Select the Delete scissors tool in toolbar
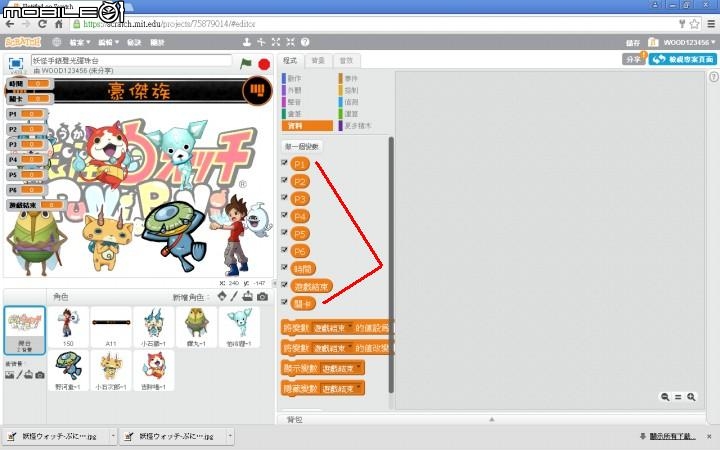 coord(261,42)
